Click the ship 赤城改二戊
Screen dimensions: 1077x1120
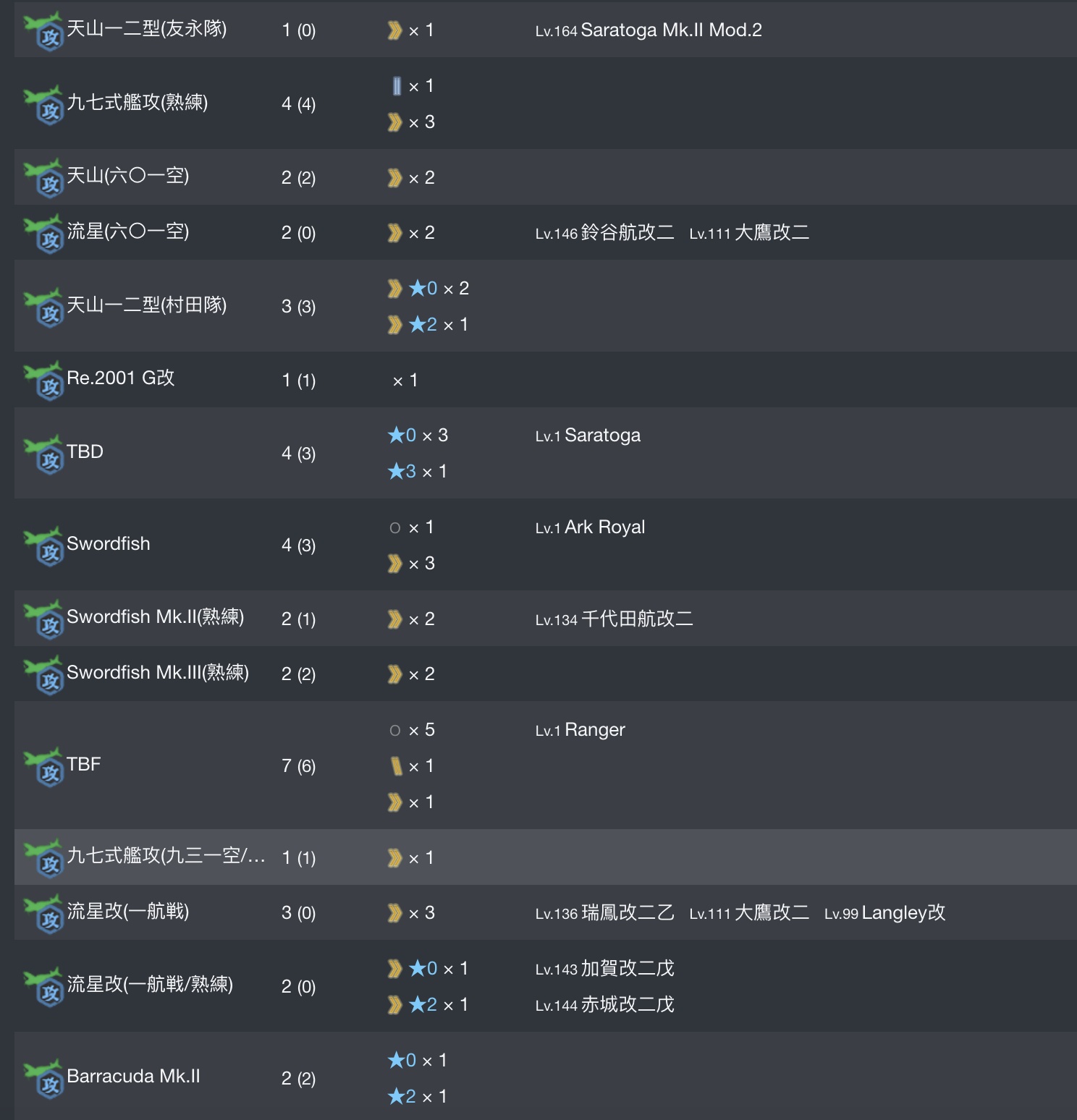click(604, 1005)
